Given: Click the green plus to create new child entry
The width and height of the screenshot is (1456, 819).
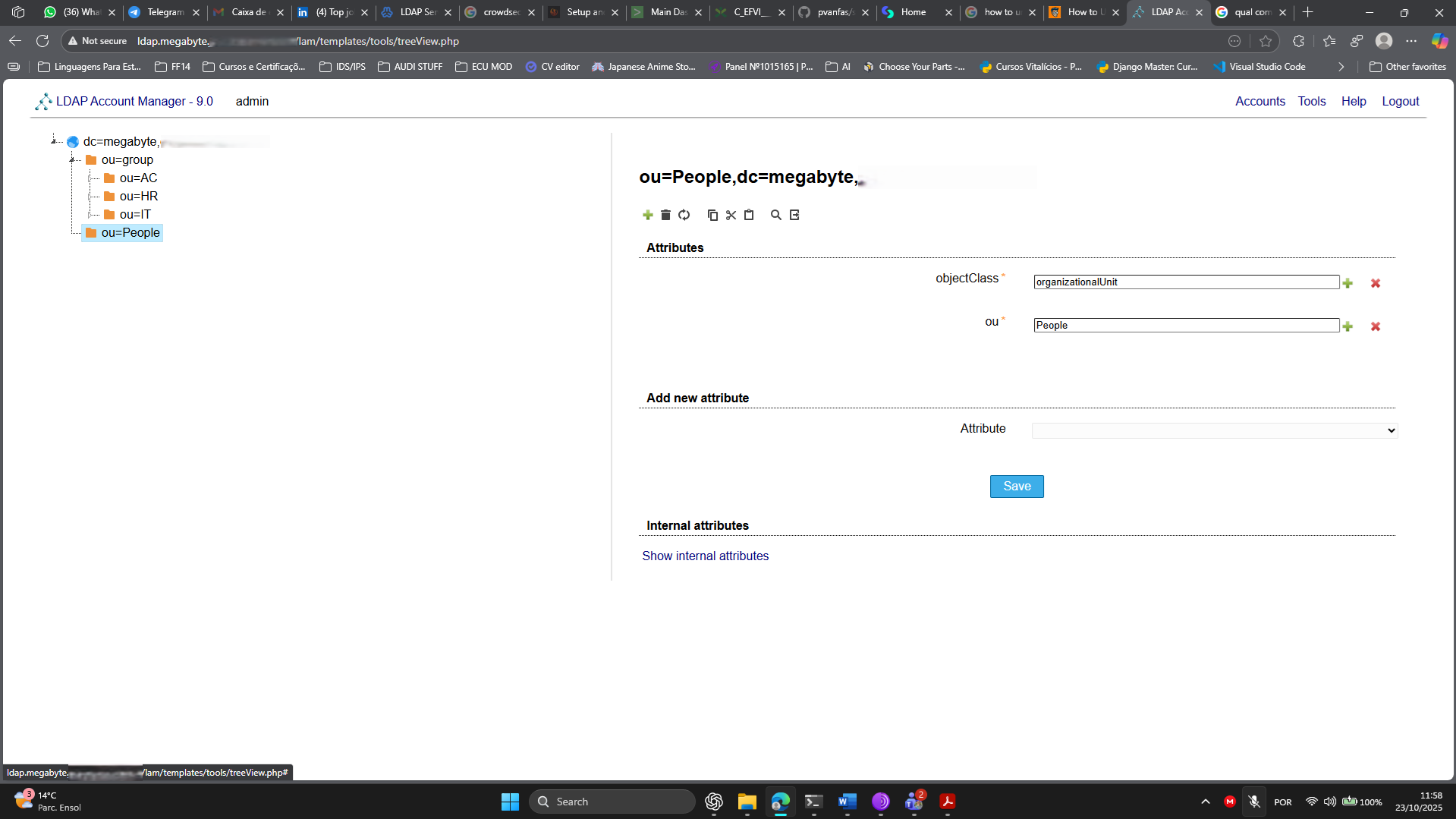Looking at the screenshot, I should [648, 215].
